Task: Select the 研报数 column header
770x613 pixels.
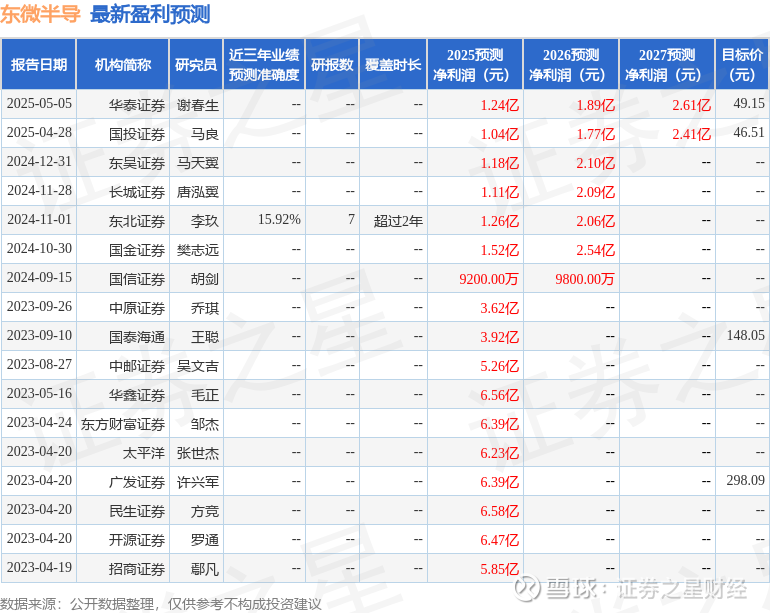Action: 332,64
